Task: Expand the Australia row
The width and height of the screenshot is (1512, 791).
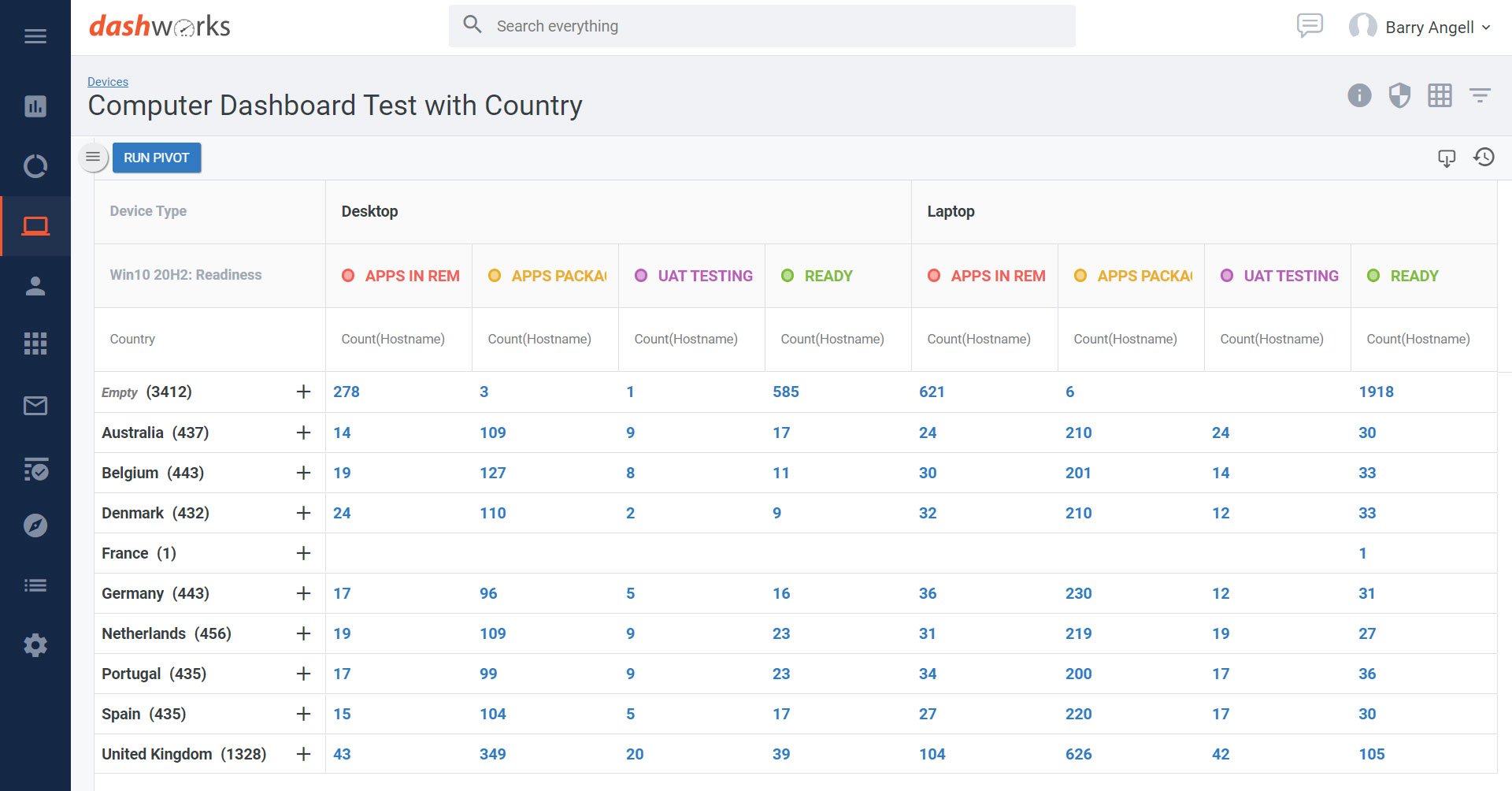Action: [303, 433]
